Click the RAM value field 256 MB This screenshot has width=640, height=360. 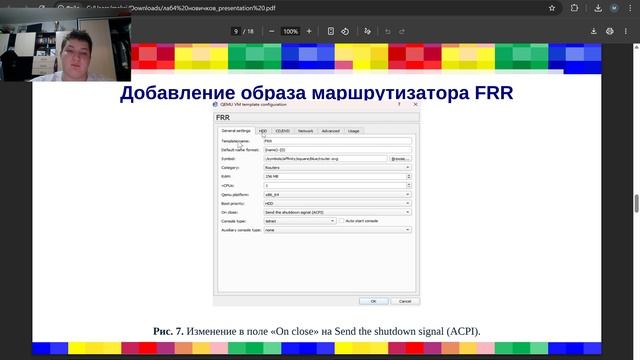point(335,176)
